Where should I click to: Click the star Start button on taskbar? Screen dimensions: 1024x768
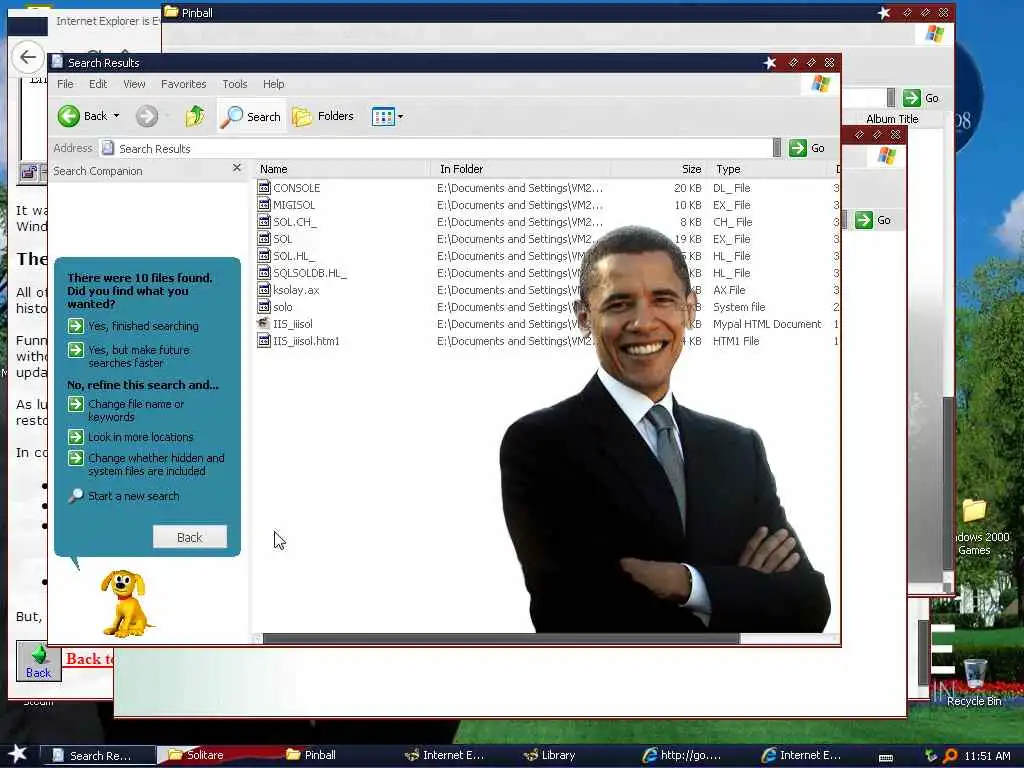coord(18,754)
